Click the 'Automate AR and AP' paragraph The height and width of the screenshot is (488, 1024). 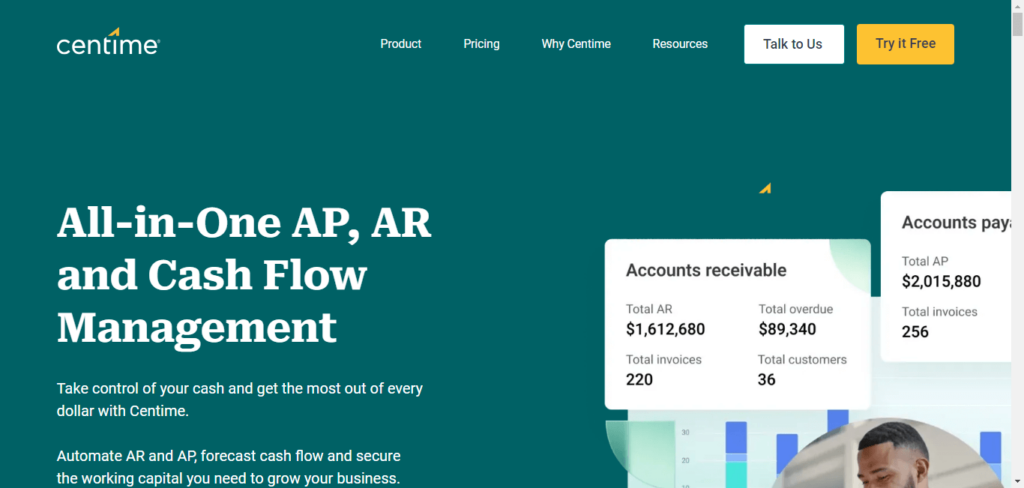229,466
